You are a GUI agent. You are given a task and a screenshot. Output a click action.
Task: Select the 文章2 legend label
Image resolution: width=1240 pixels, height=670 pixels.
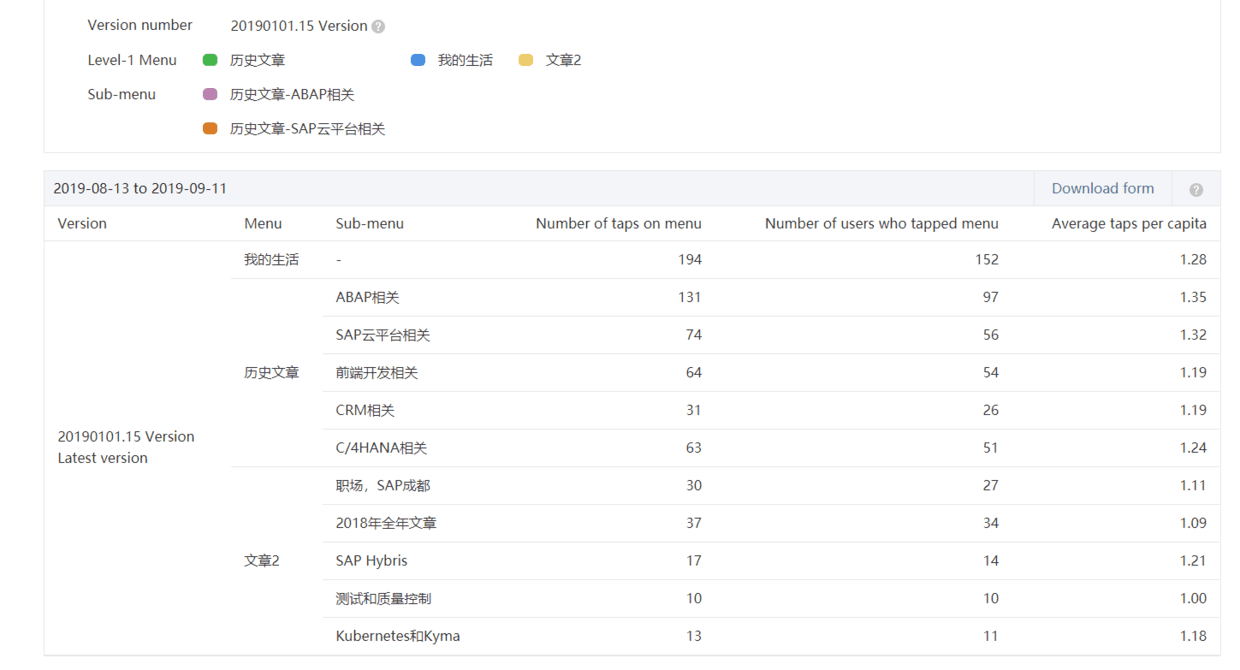563,60
